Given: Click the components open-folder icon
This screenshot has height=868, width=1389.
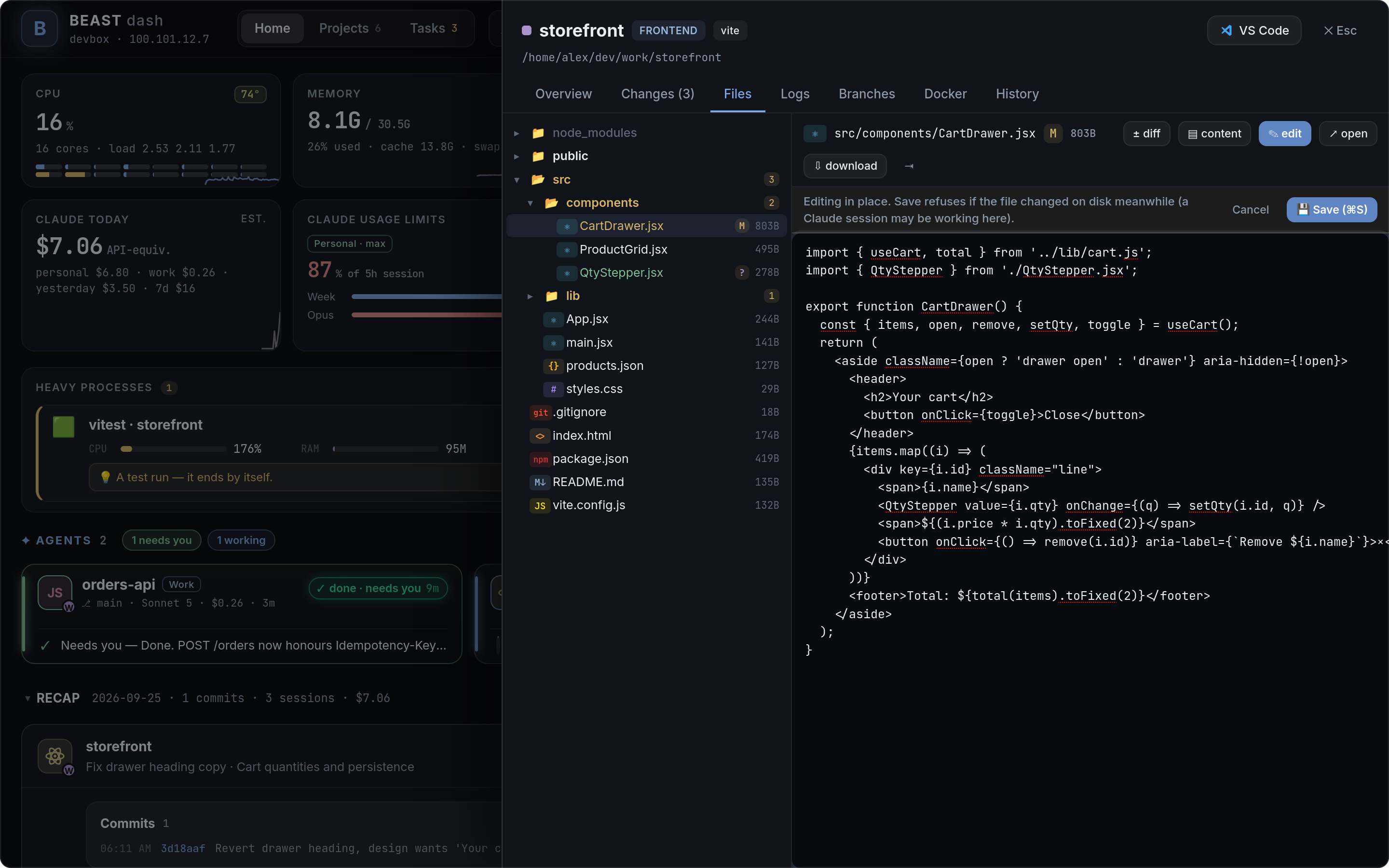Looking at the screenshot, I should (552, 203).
